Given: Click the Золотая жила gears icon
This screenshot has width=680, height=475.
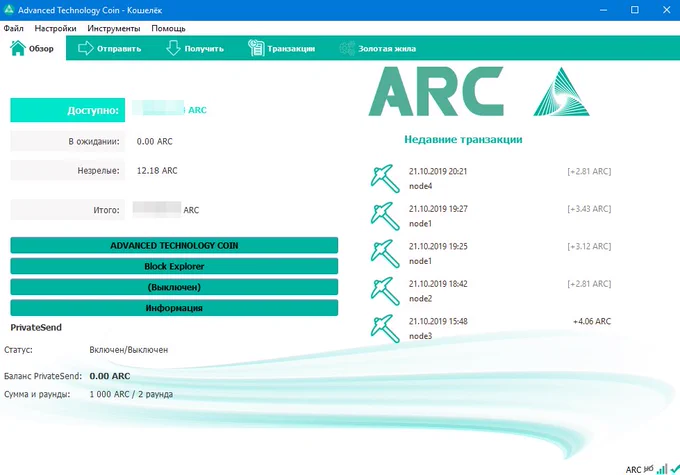Looking at the screenshot, I should click(x=347, y=48).
